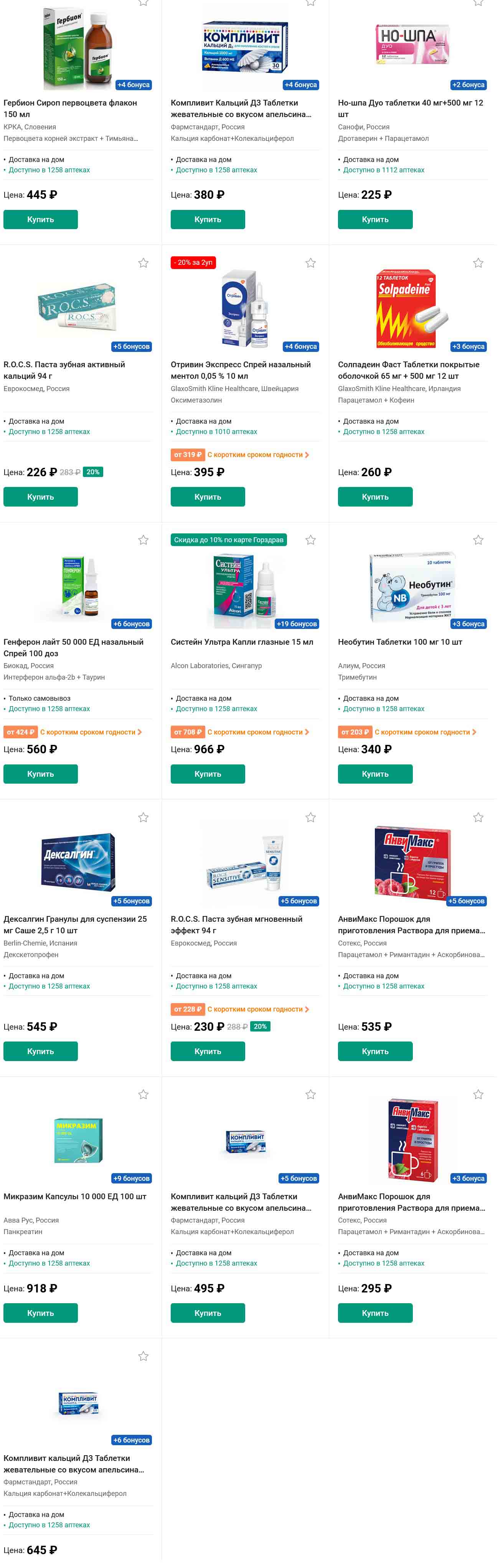
Task: Favorite the R.O.C.S. активный кальций toothpaste star
Action: [143, 263]
